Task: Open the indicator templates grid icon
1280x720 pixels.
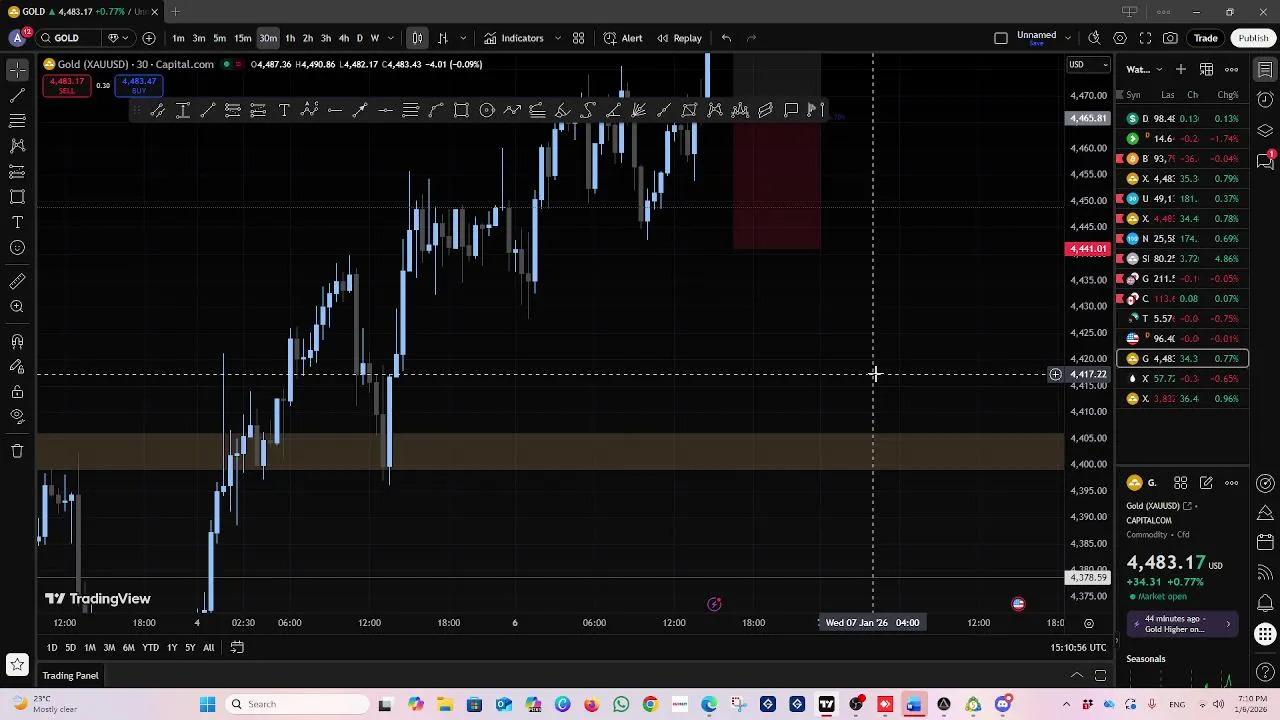Action: pyautogui.click(x=578, y=38)
